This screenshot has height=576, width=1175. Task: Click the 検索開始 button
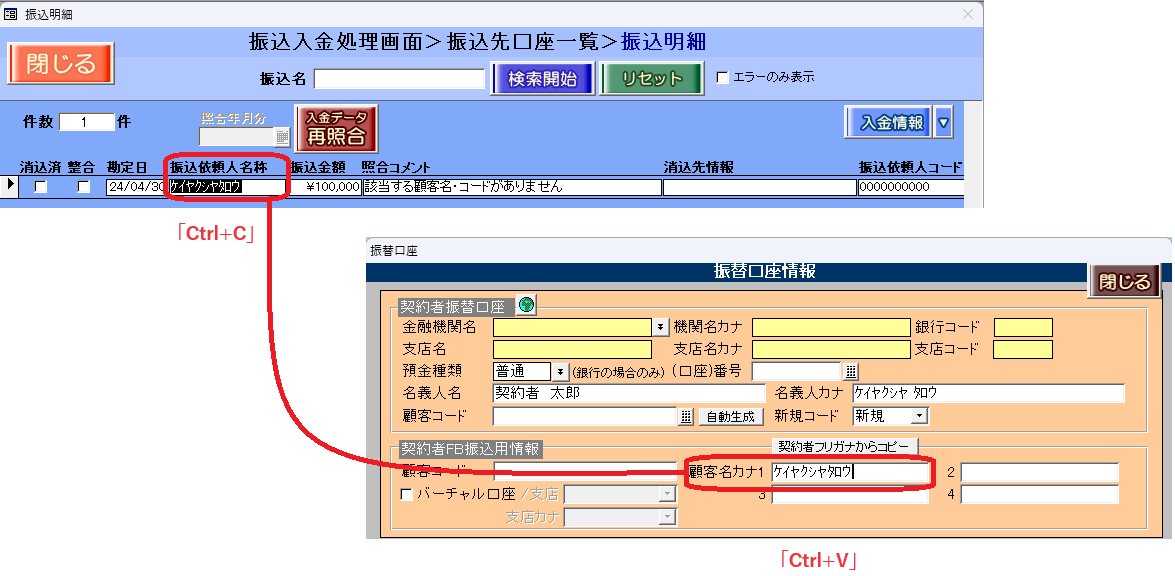[542, 79]
